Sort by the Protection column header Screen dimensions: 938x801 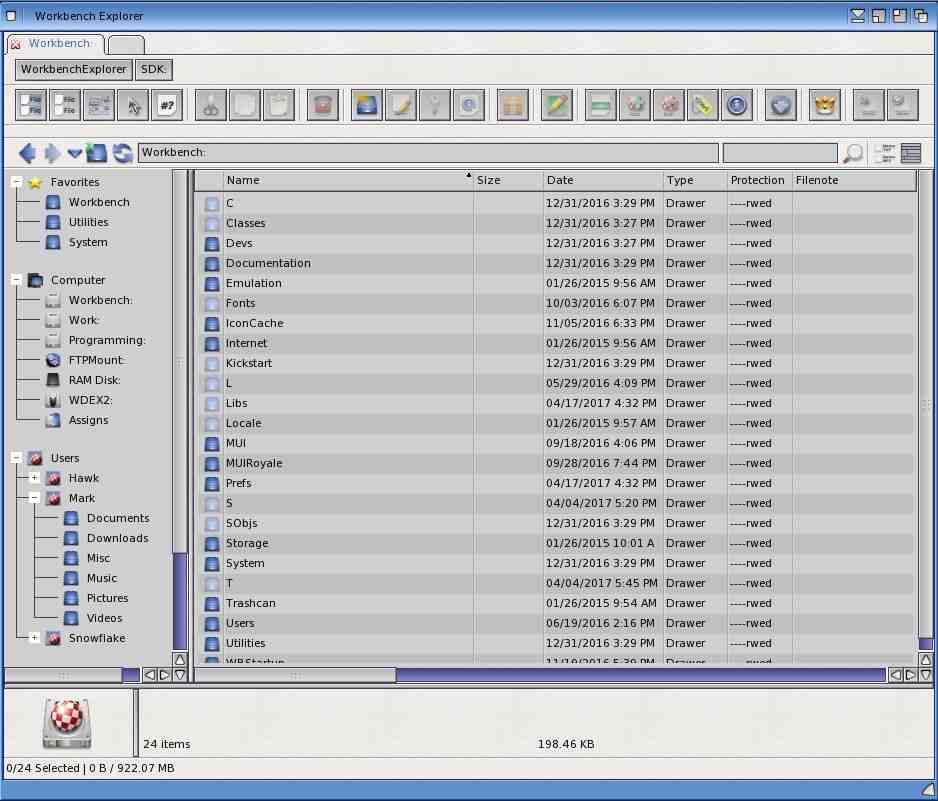[759, 180]
